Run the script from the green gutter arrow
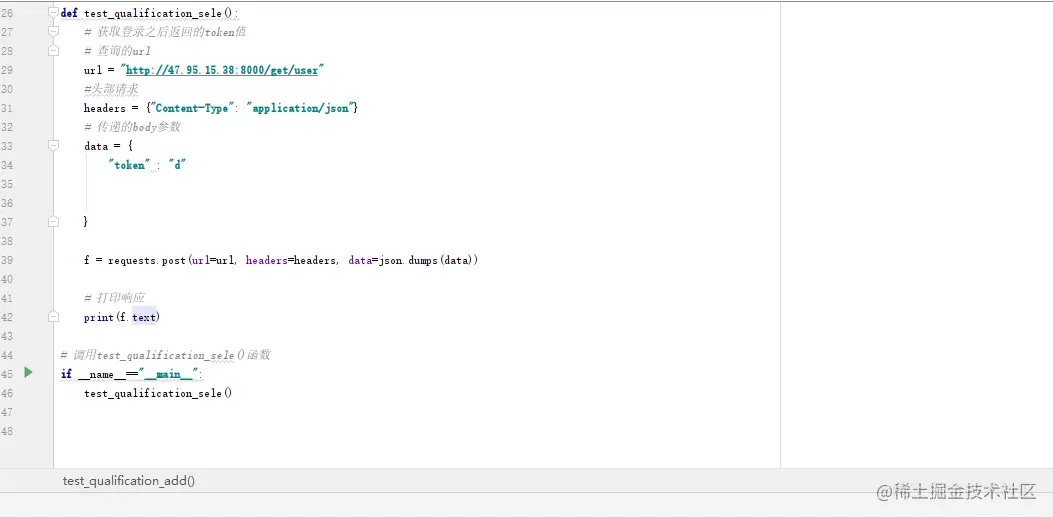The height and width of the screenshot is (518, 1053). click(x=28, y=372)
